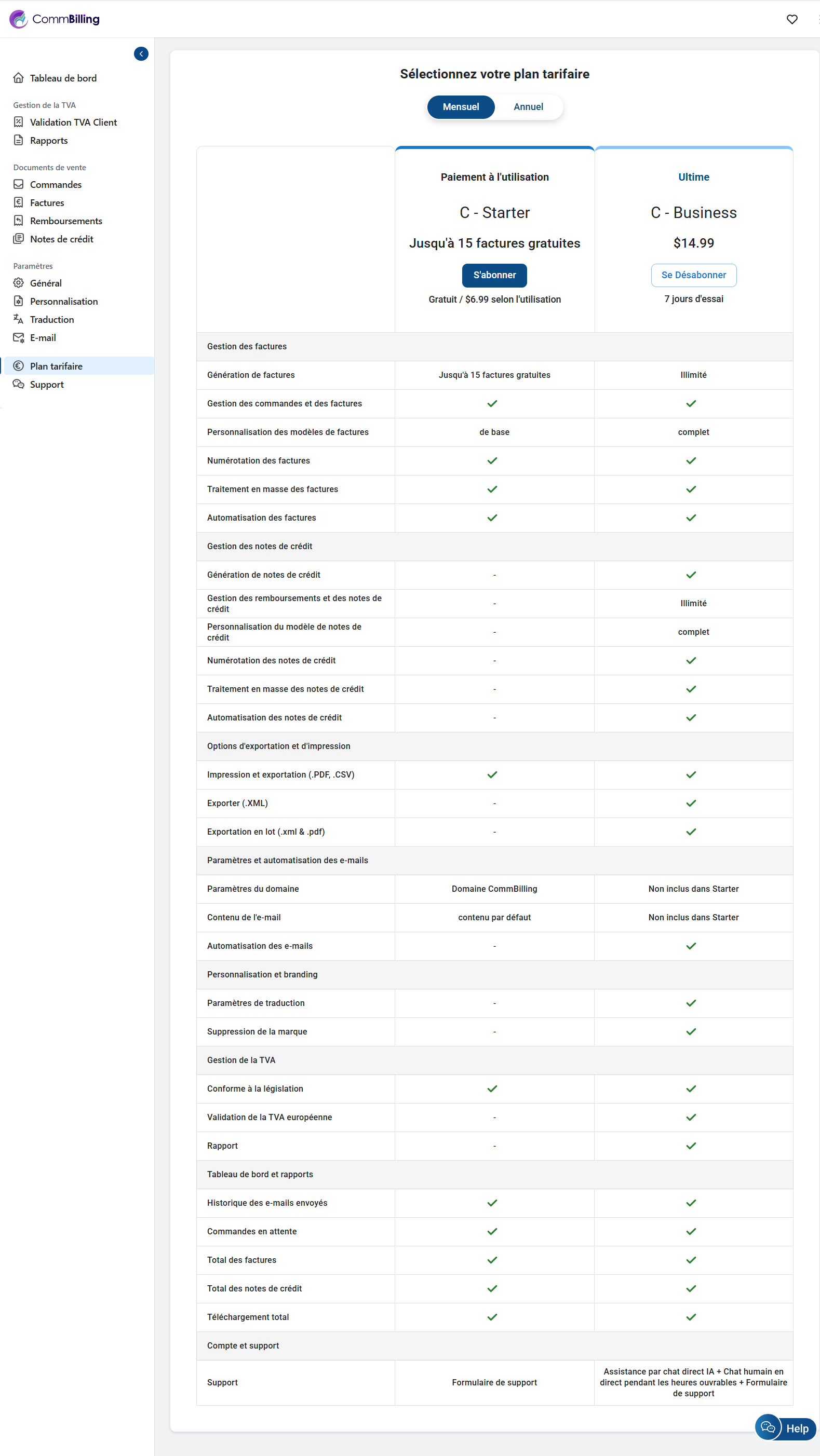This screenshot has height=1456, width=820.
Task: Click the Validation TVA Client icon
Action: 19,122
